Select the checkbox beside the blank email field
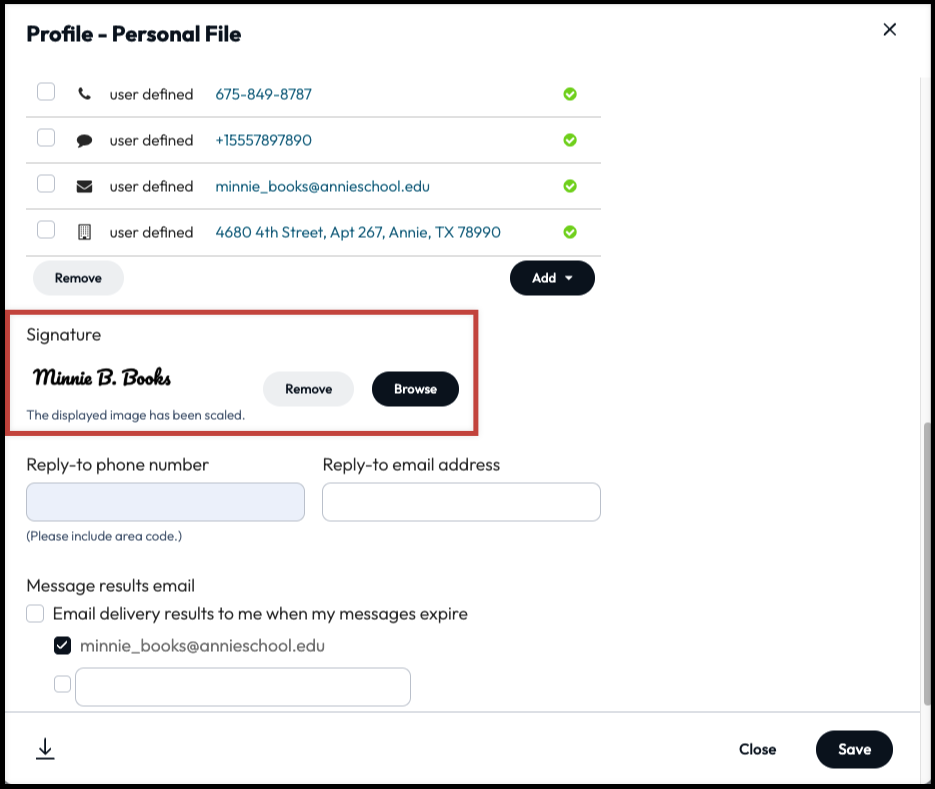This screenshot has width=935, height=789. point(62,683)
